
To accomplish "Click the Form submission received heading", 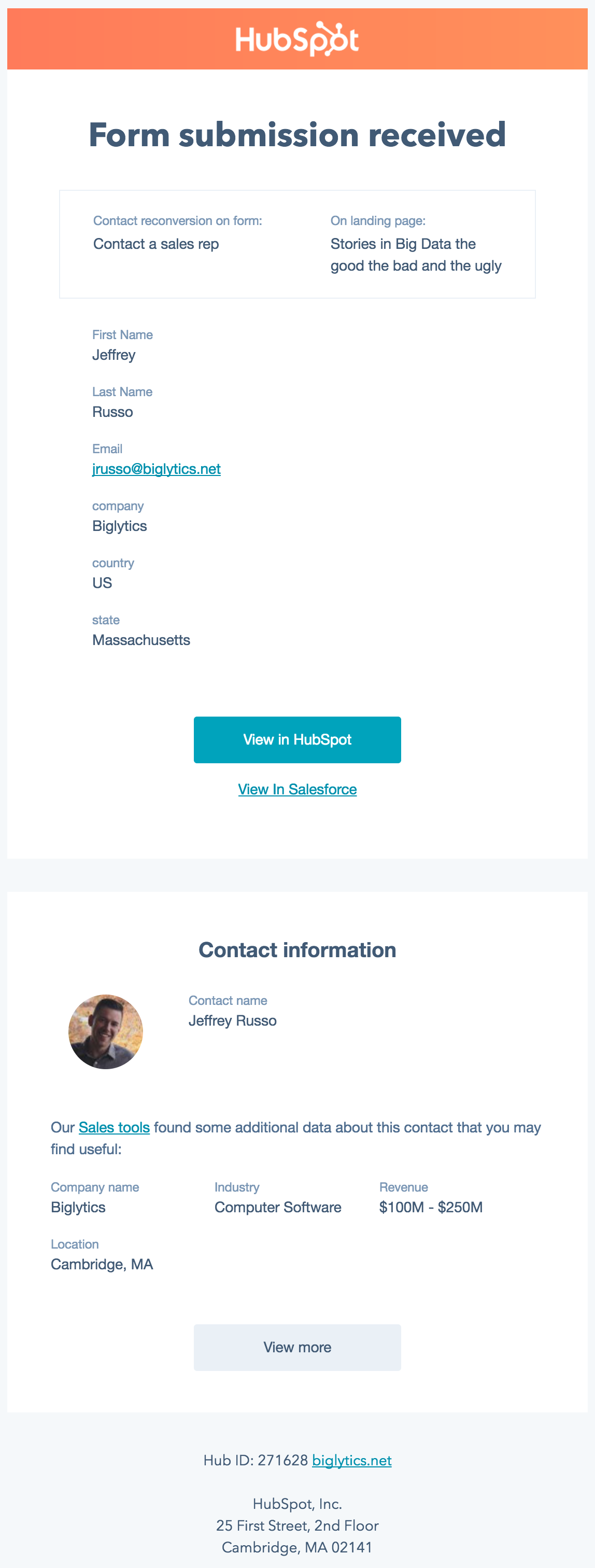I will [x=297, y=134].
